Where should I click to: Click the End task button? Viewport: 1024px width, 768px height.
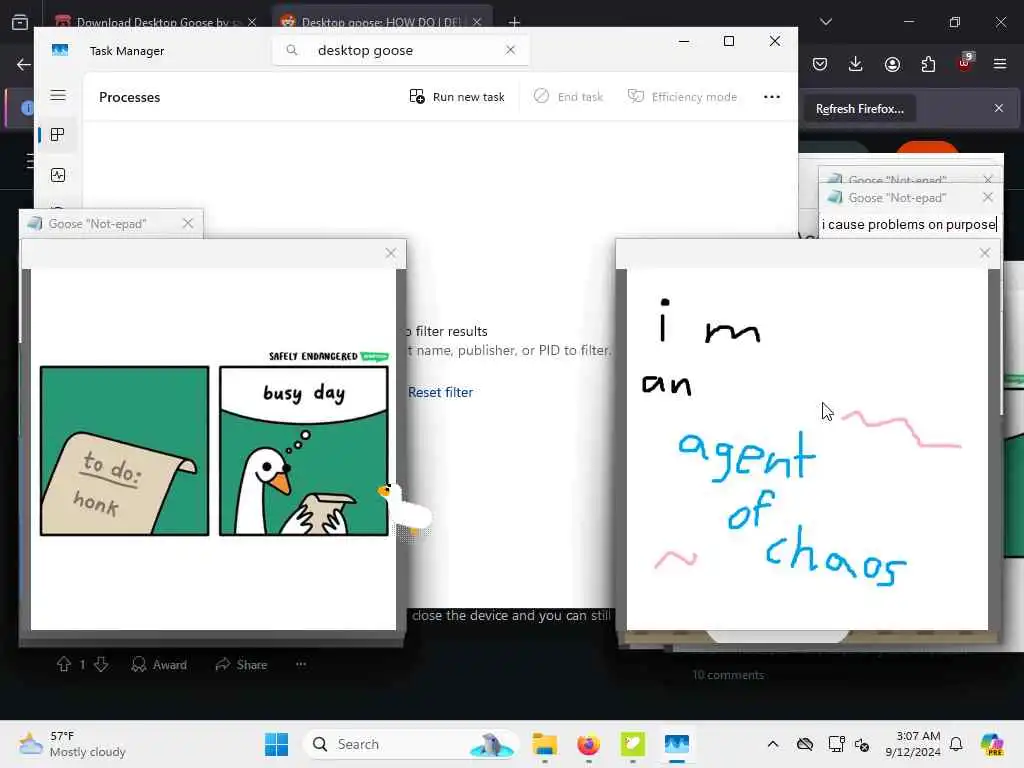pyautogui.click(x=568, y=97)
